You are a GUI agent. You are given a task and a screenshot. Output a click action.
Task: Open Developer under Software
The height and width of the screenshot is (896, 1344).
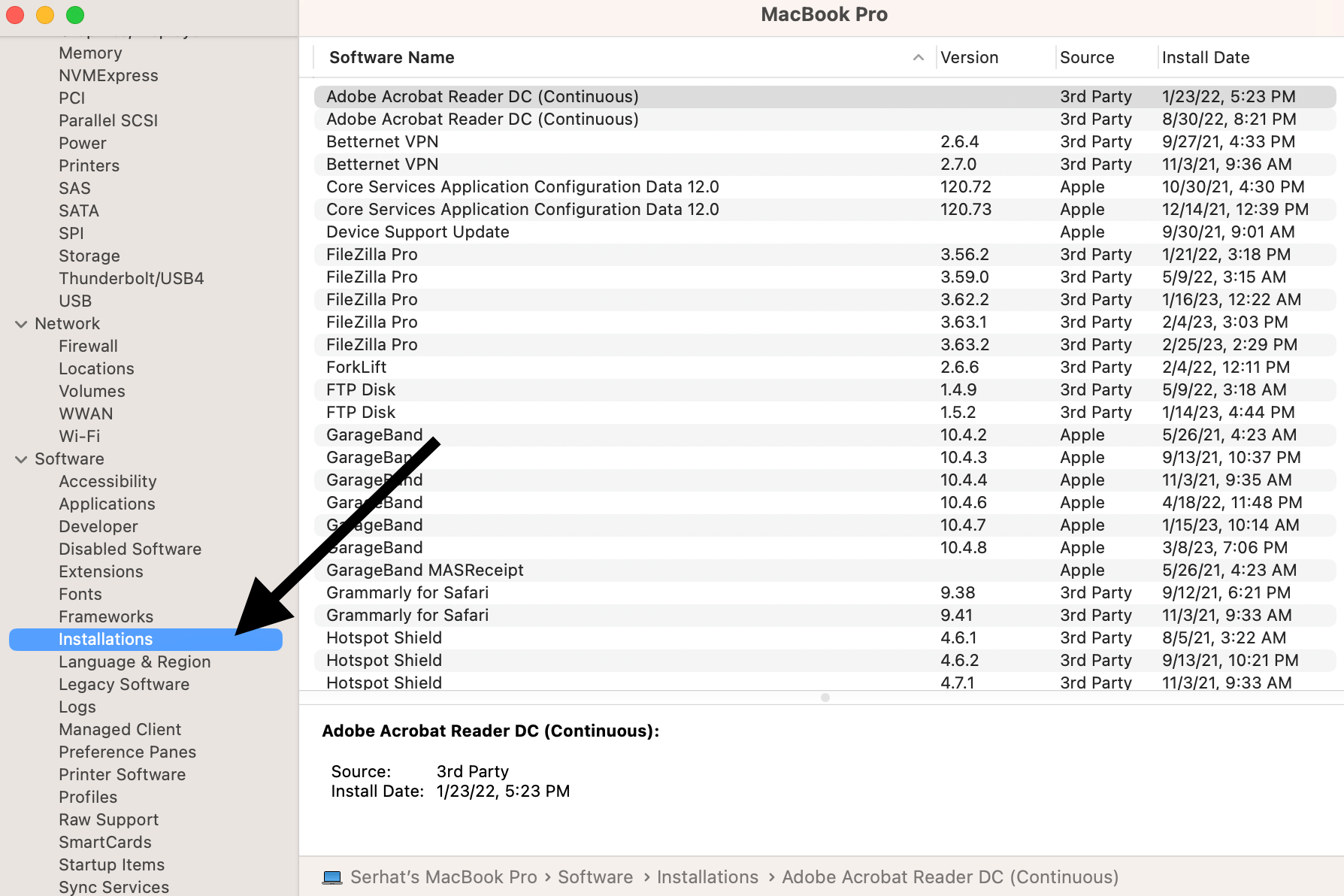coord(98,527)
